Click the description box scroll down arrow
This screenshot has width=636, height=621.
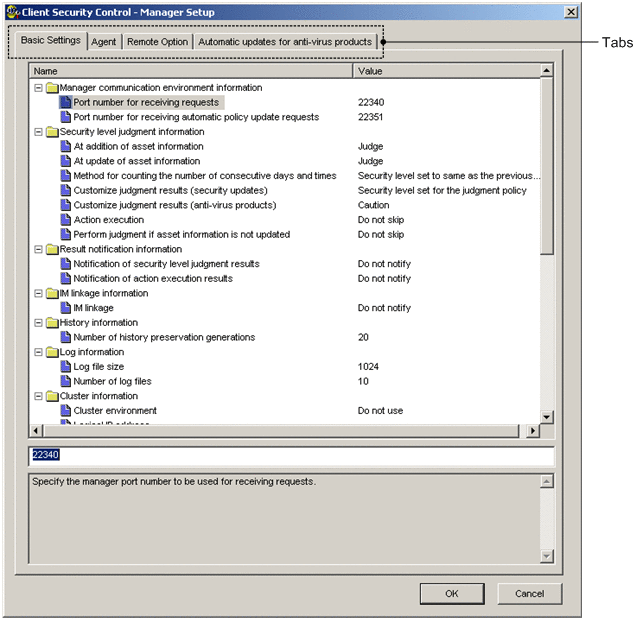546,556
